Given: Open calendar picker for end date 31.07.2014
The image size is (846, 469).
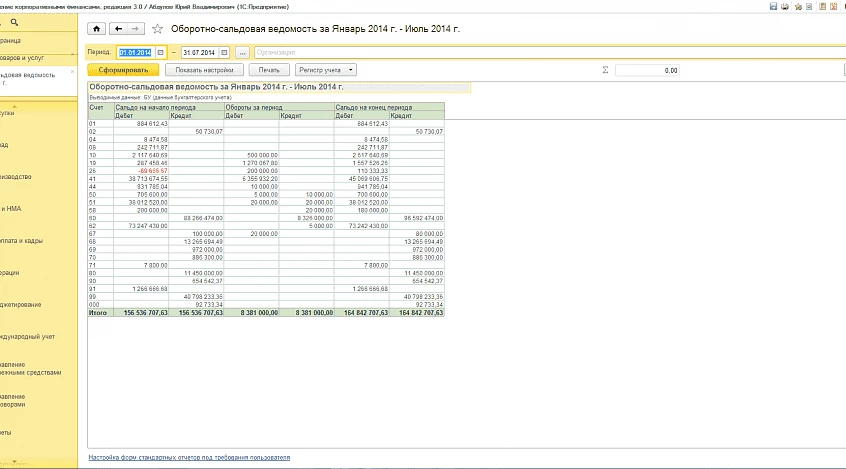Looking at the screenshot, I should 224,52.
